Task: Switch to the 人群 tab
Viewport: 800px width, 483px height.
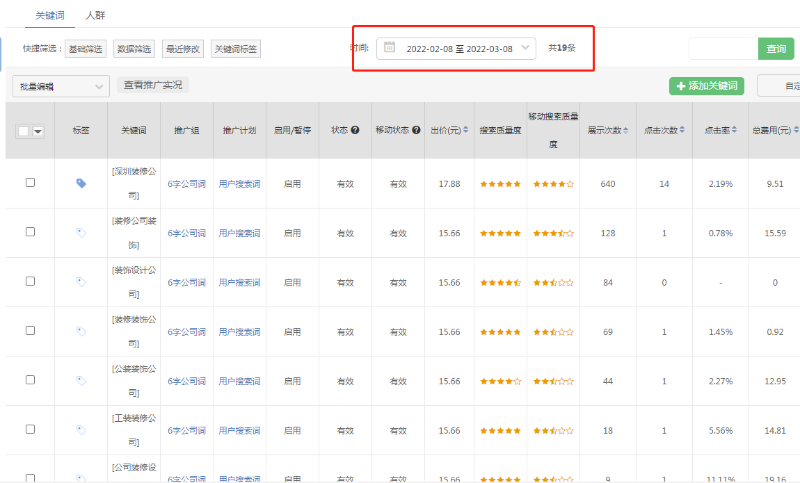Action: pyautogui.click(x=95, y=16)
